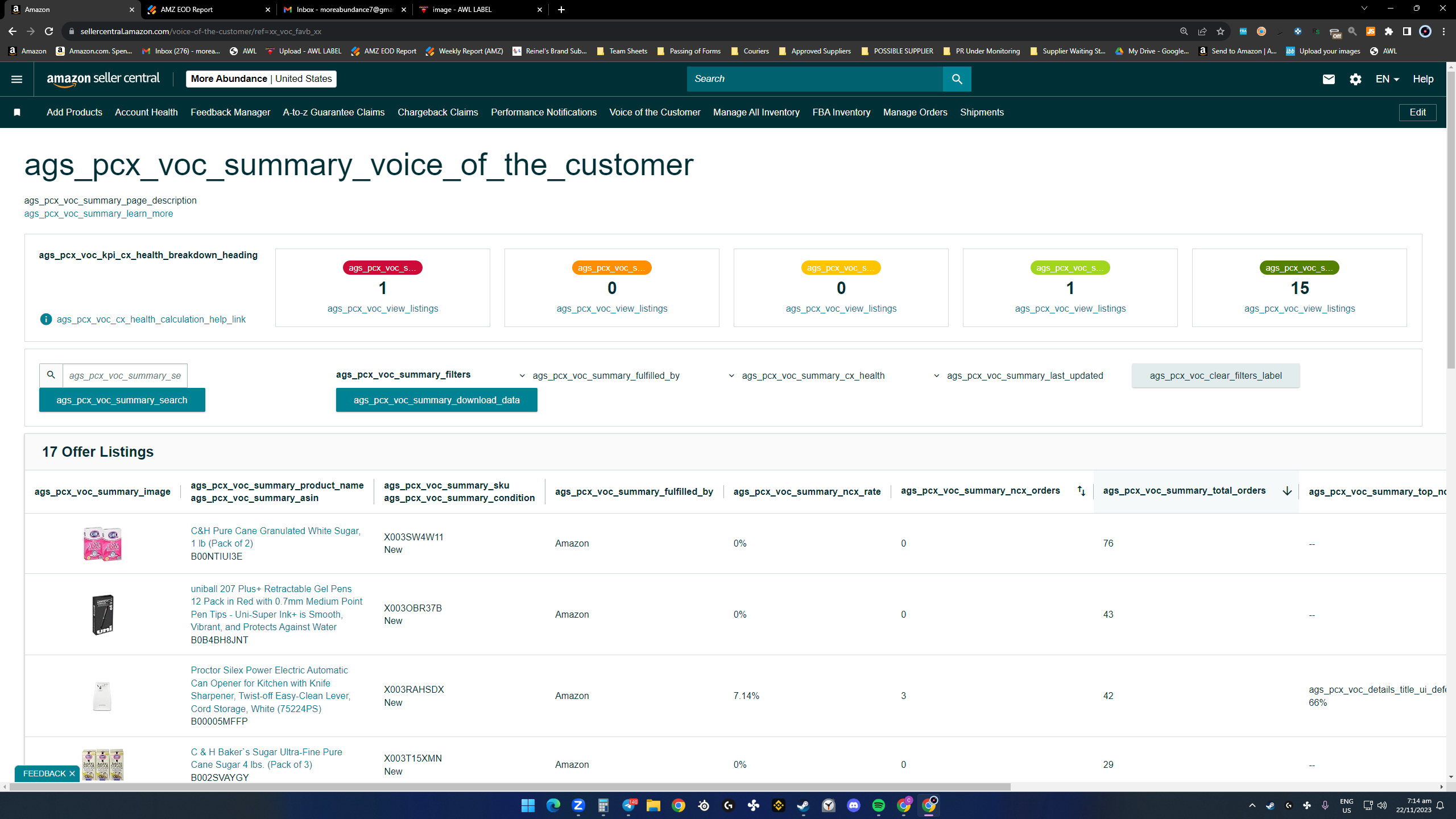
Task: View listings under the card showing 15
Action: pos(1299,308)
